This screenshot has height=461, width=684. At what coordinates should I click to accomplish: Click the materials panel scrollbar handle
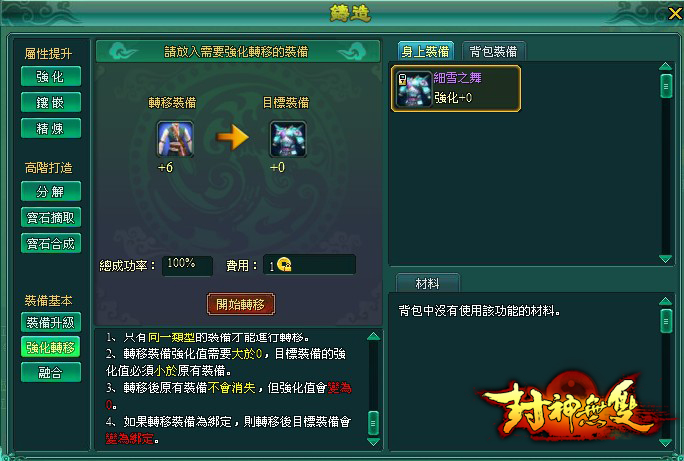pos(666,321)
